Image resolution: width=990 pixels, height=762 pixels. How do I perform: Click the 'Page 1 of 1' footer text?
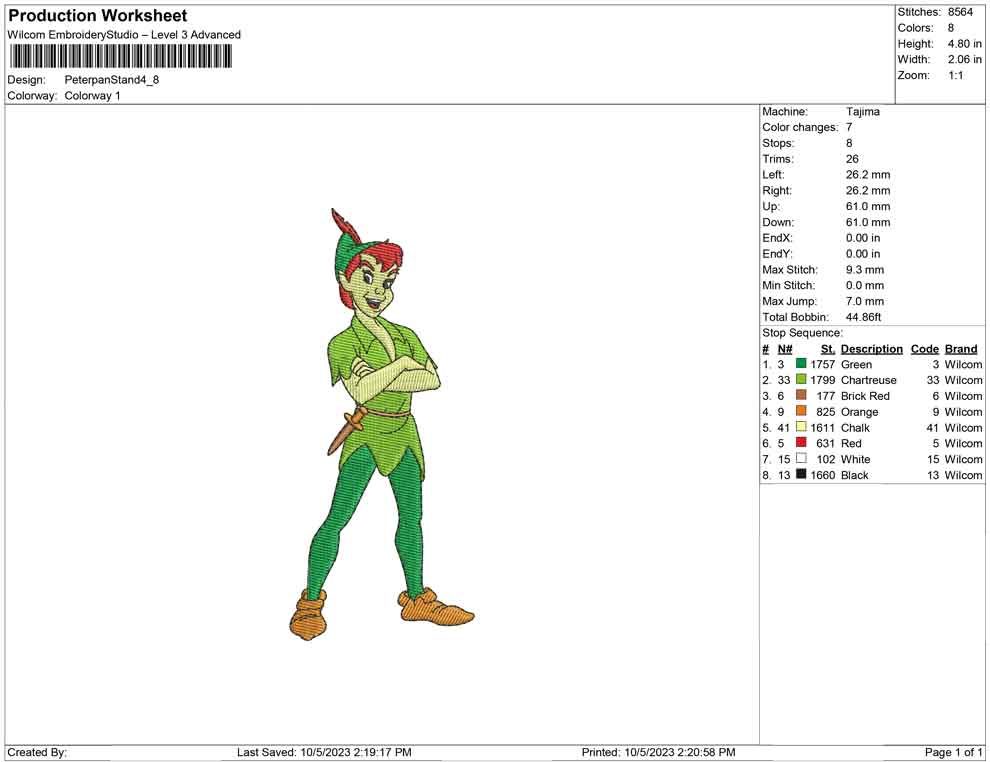click(953, 752)
